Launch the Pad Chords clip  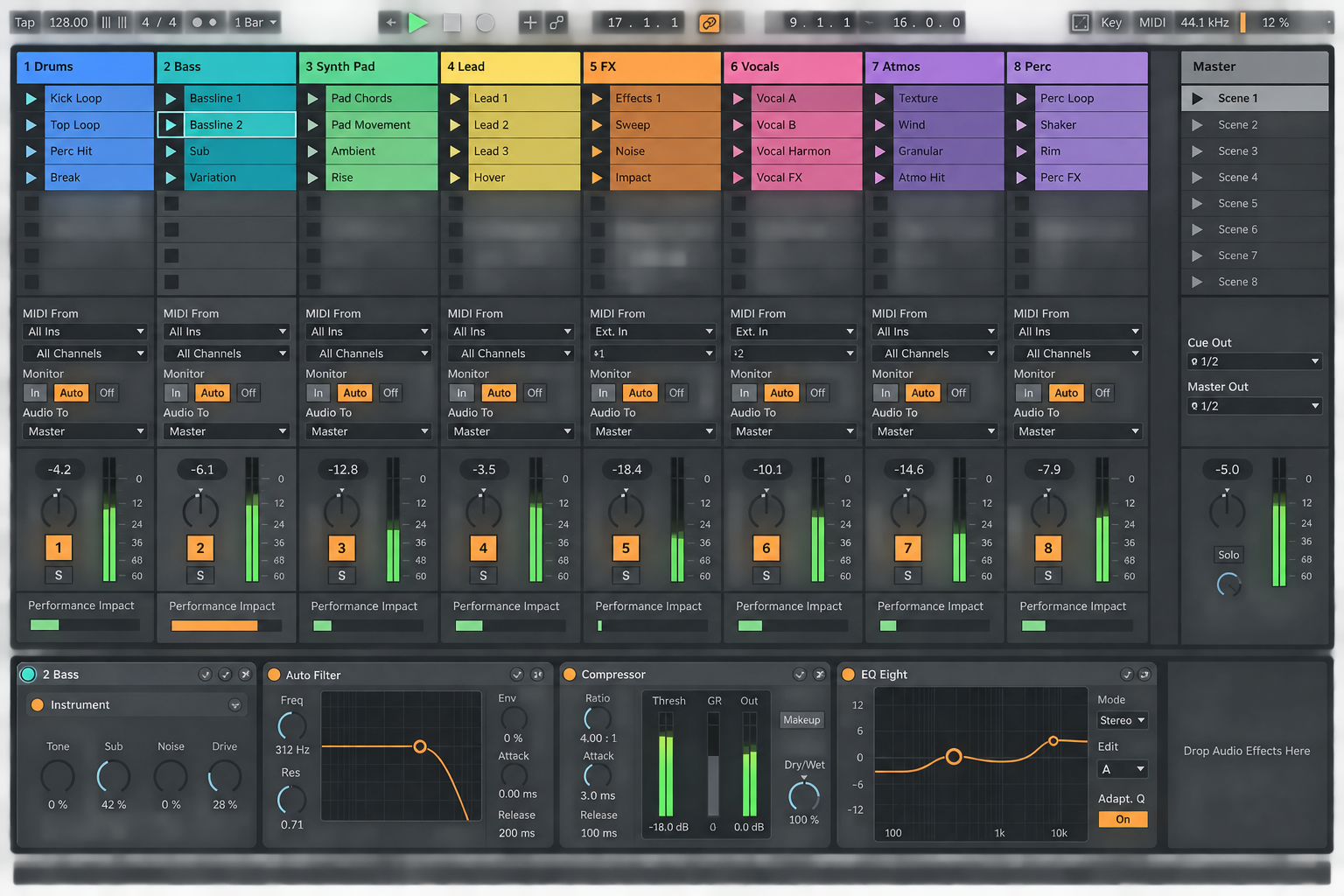(x=312, y=99)
